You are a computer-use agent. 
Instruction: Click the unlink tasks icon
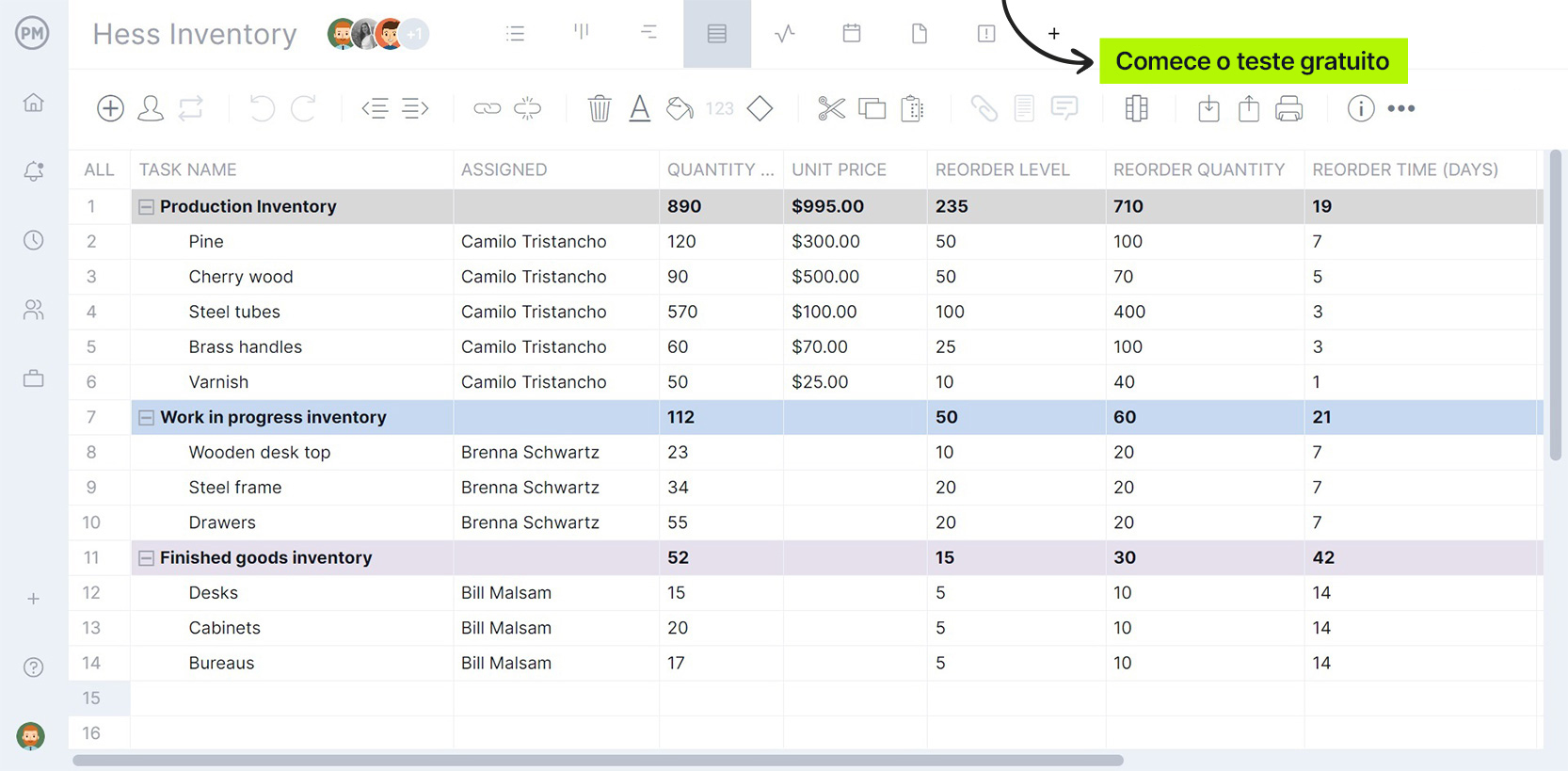[x=528, y=108]
